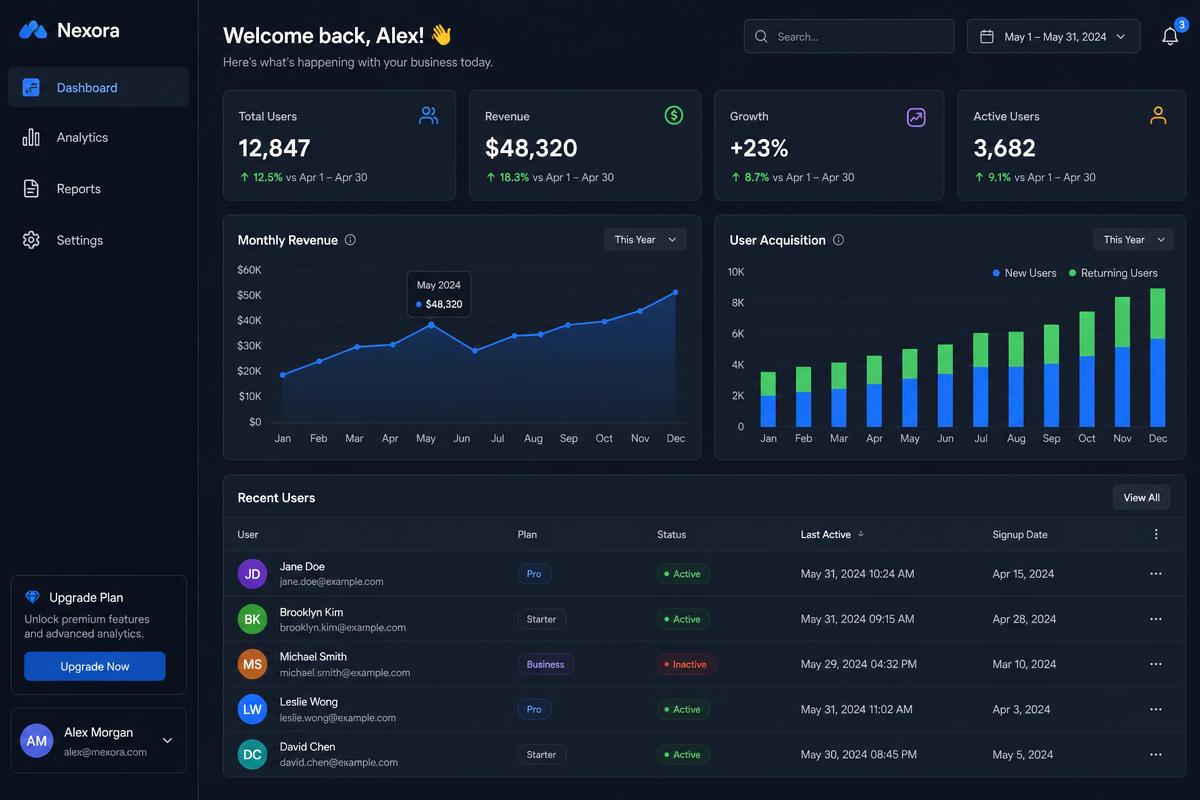Click Leslie Wong's Pro plan badge
The image size is (1200, 800).
(x=534, y=709)
